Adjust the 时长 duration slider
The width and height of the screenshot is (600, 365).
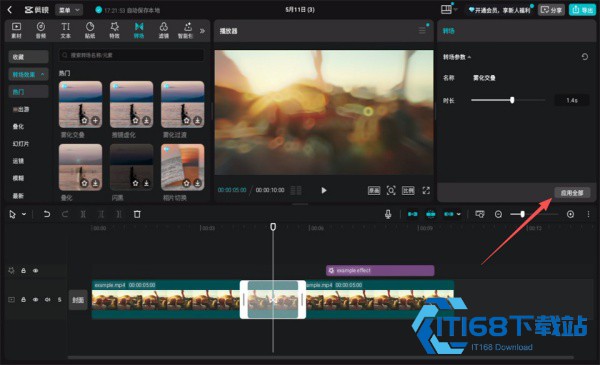tap(512, 100)
